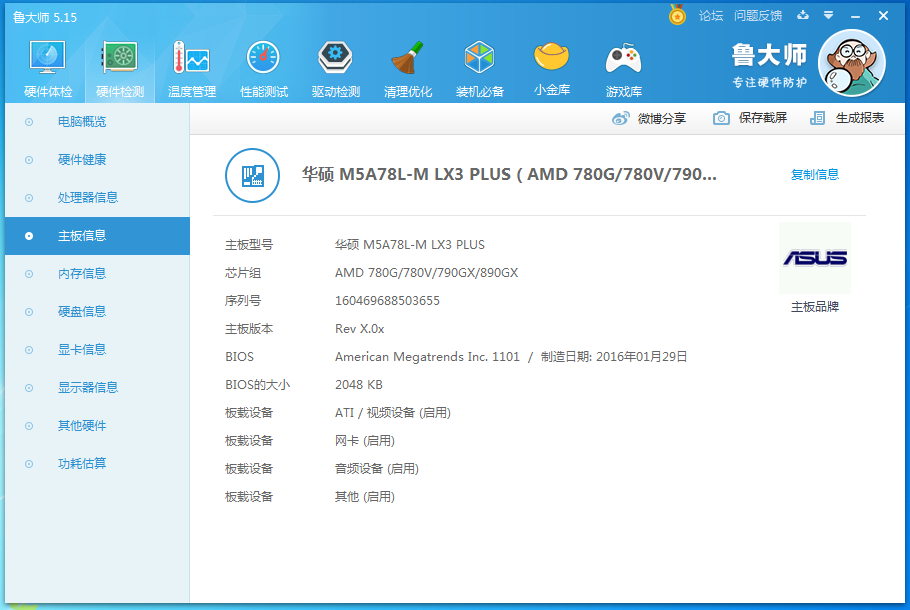Click the 主板品牌 label under logo
The height and width of the screenshot is (610, 910).
pyautogui.click(x=815, y=307)
